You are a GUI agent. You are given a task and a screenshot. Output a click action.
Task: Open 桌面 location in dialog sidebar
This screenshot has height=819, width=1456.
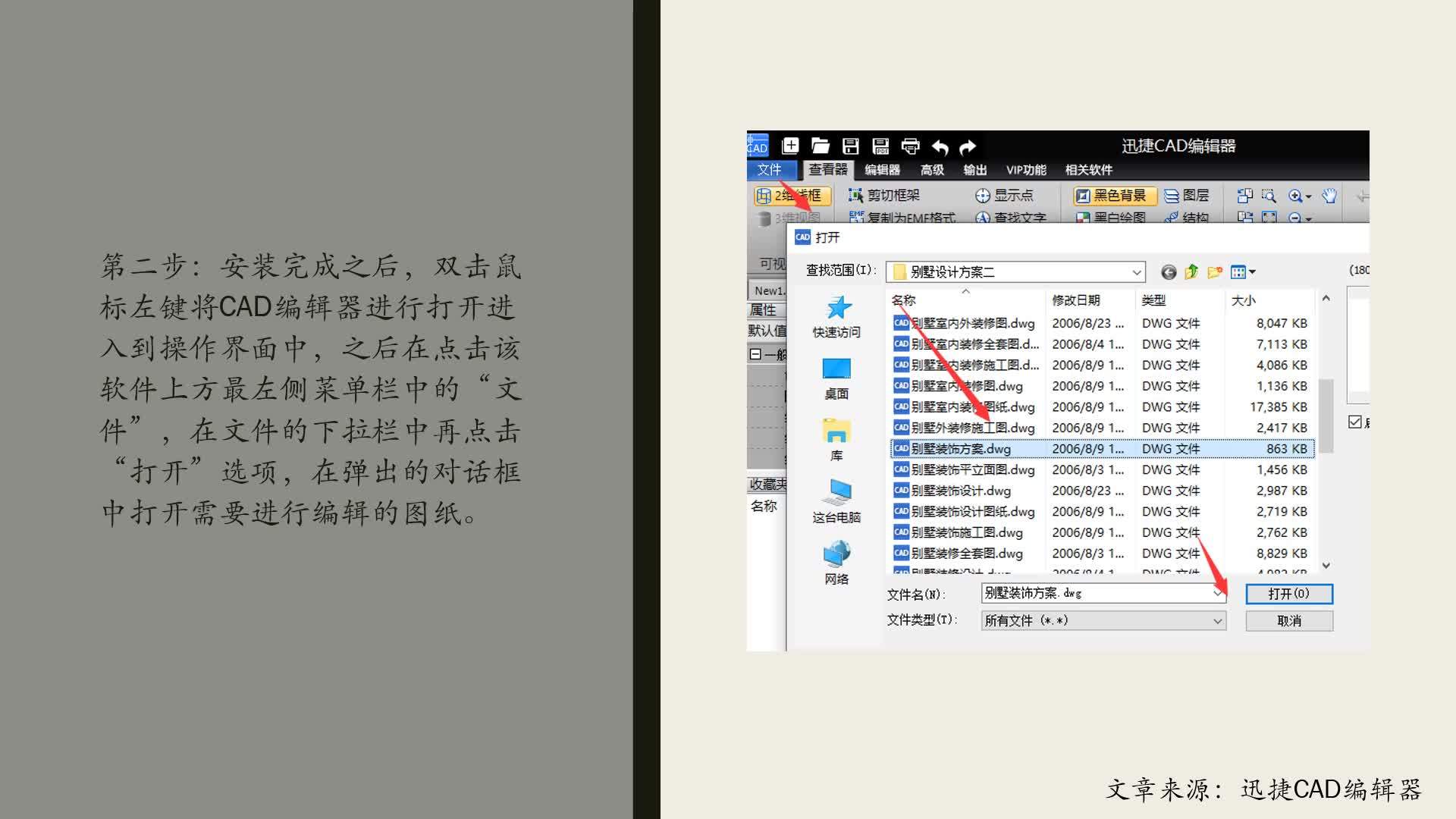[x=836, y=378]
